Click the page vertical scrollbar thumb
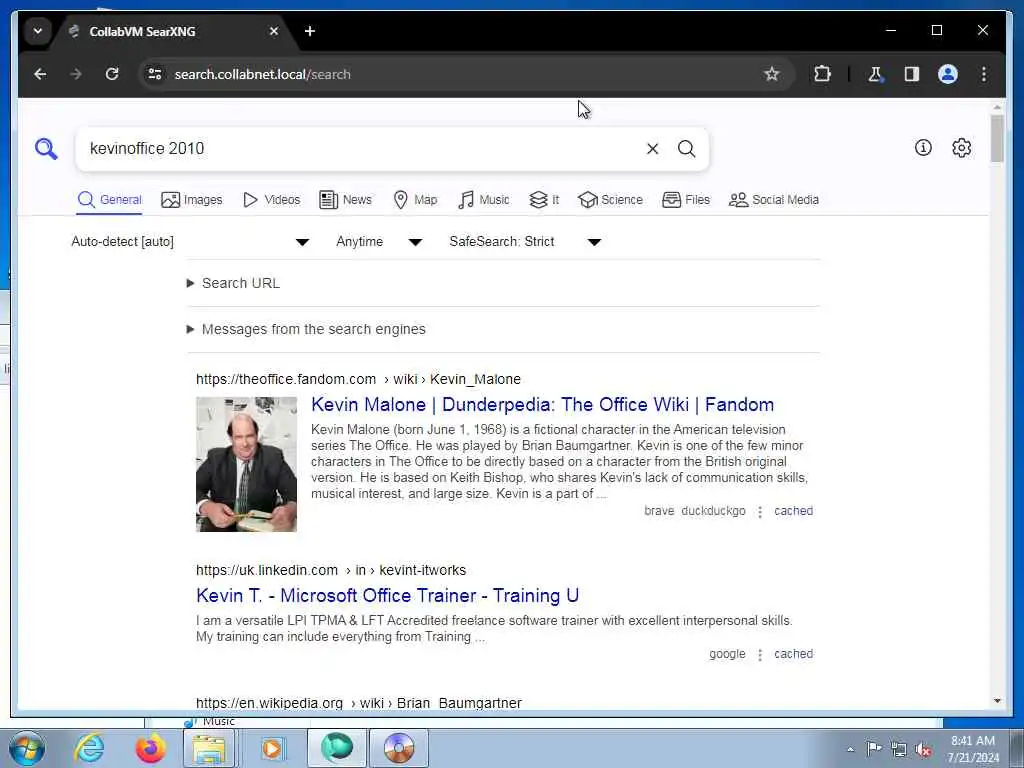This screenshot has width=1024, height=768. click(997, 138)
